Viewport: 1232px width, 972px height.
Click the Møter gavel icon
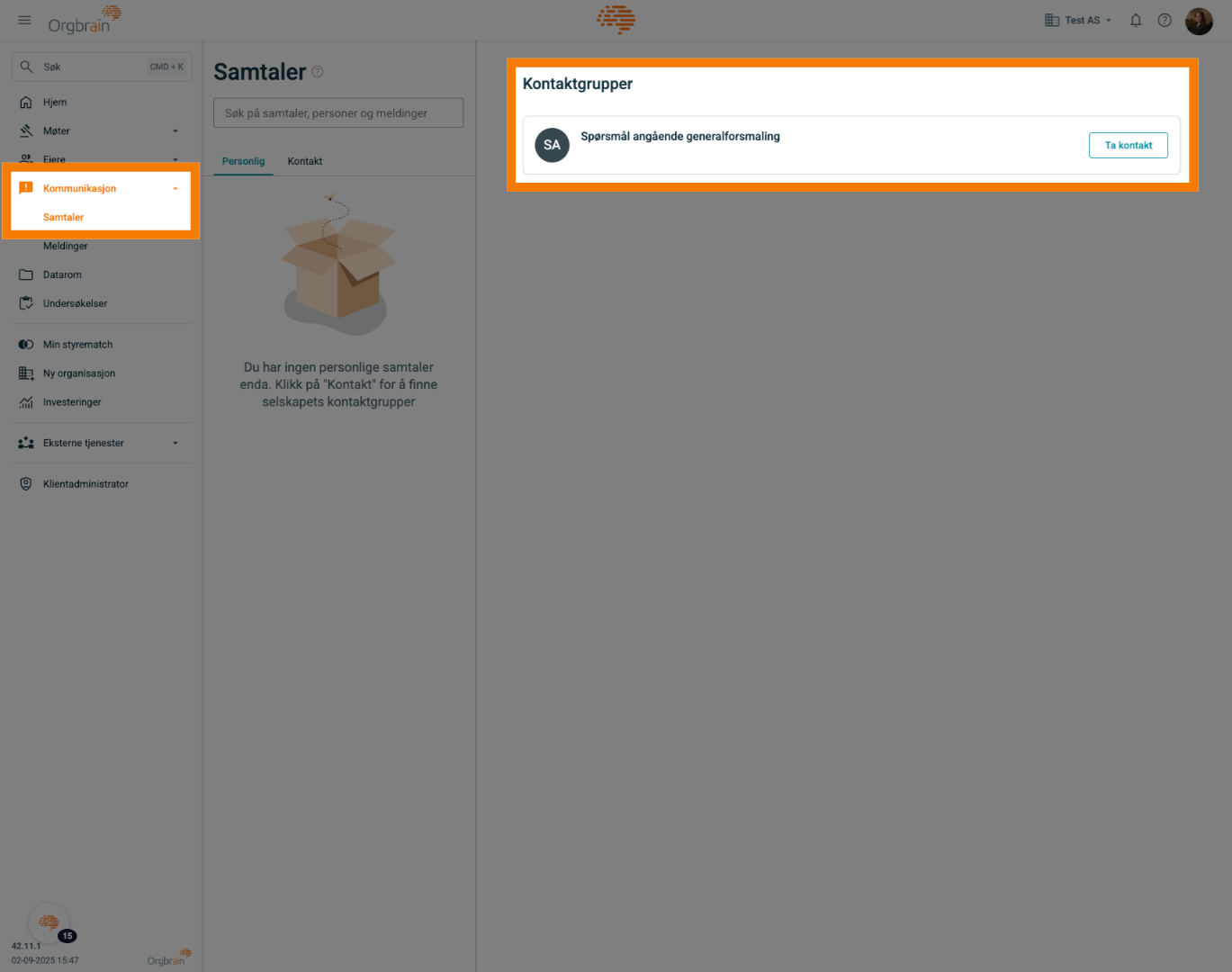click(26, 131)
